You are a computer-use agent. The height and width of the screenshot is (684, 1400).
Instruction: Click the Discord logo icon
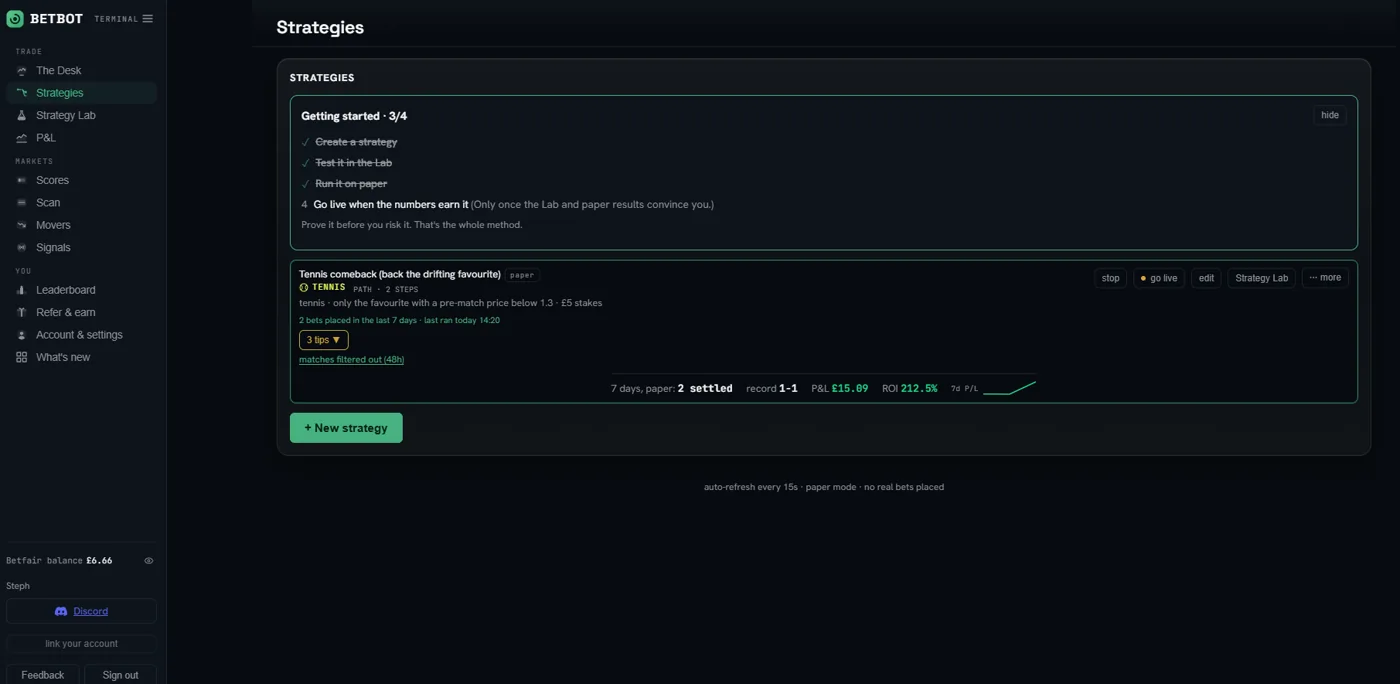point(61,611)
